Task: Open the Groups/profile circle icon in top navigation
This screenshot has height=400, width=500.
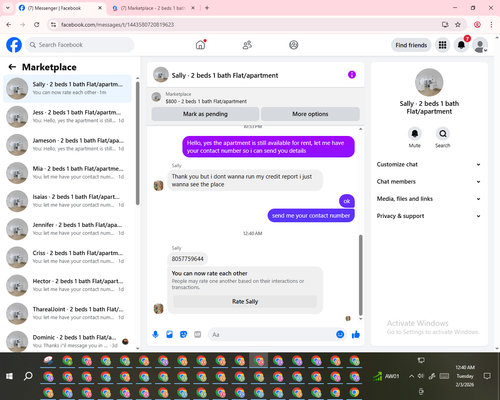Action: 294,45
